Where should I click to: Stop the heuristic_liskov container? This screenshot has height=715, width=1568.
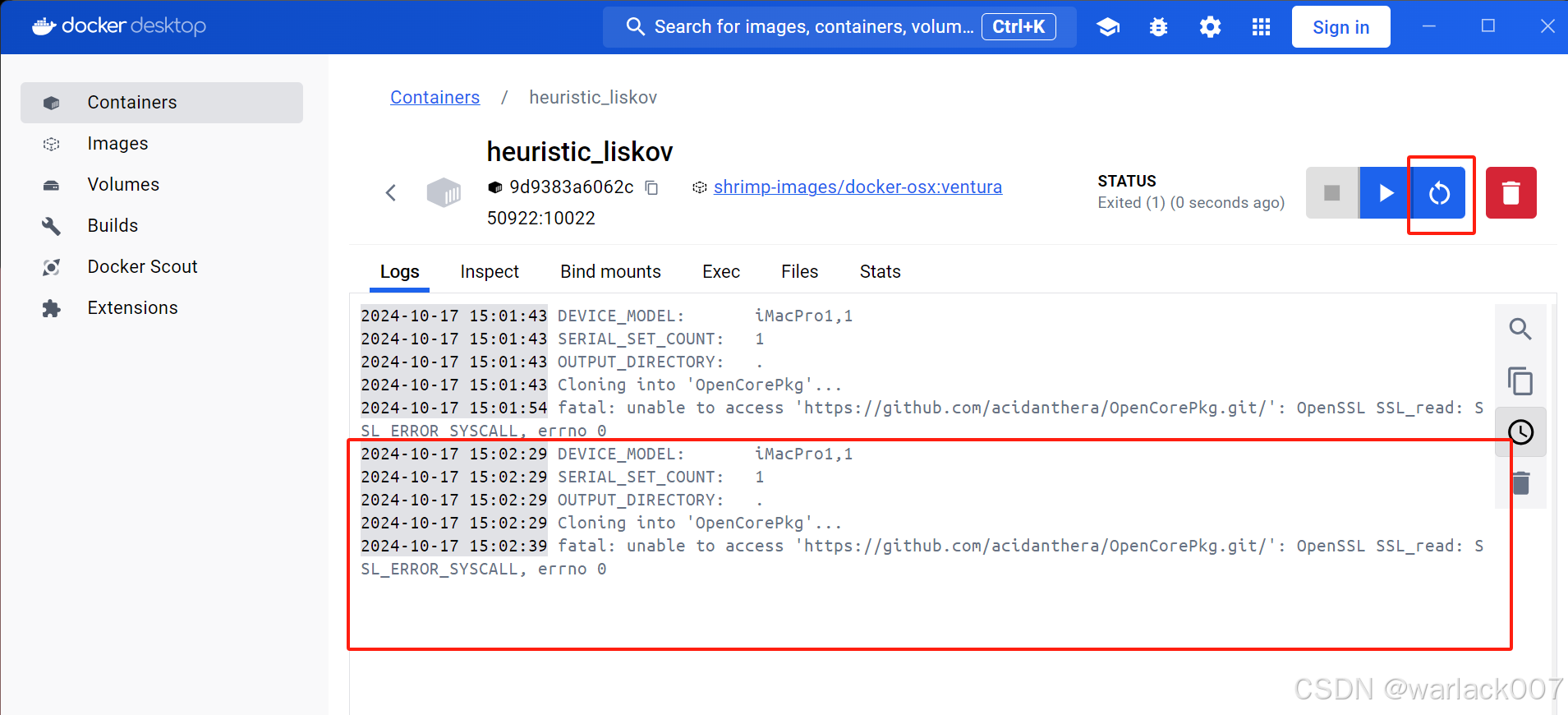1332,192
